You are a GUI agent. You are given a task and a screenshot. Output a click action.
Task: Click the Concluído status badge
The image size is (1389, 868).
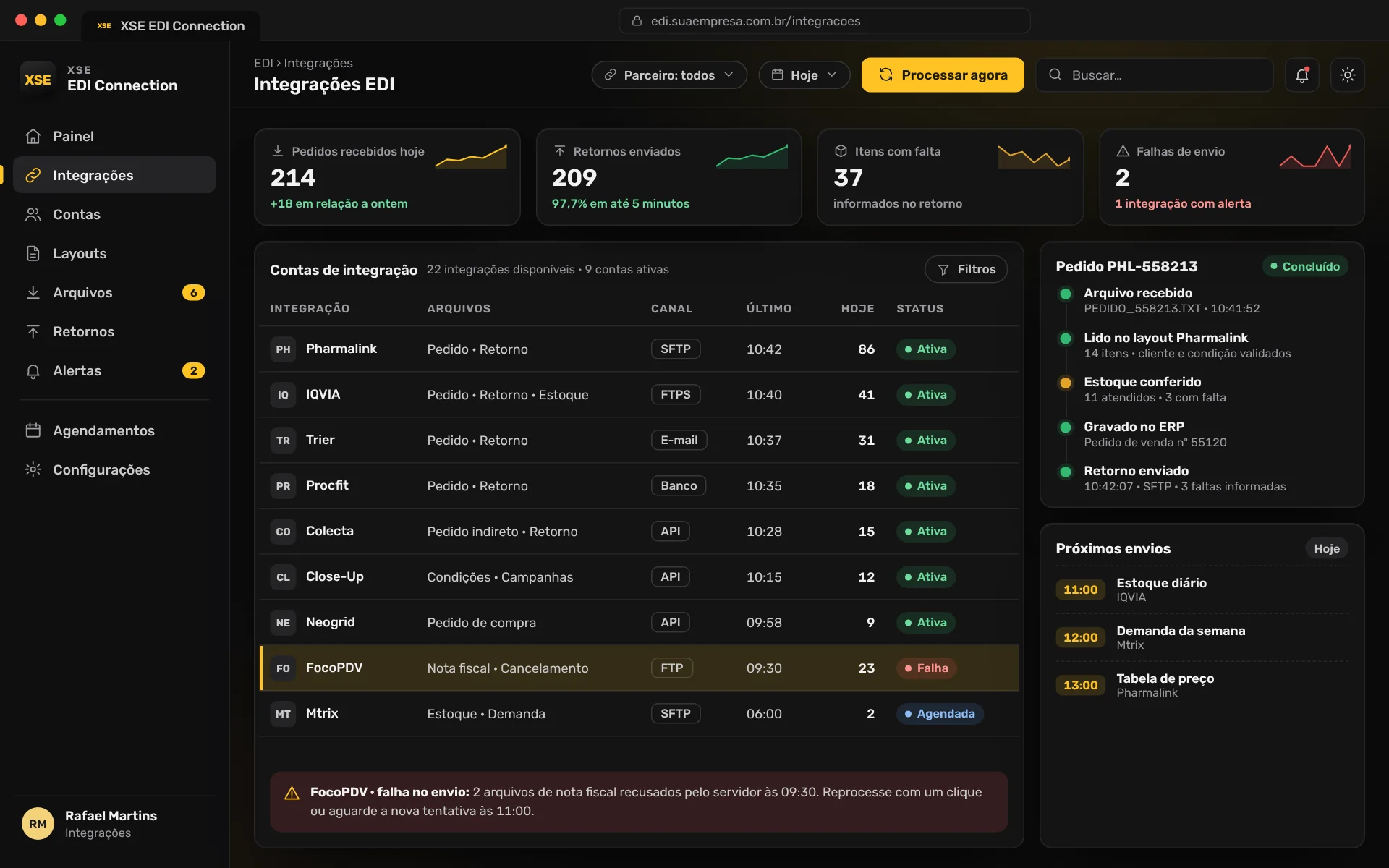[x=1305, y=266]
